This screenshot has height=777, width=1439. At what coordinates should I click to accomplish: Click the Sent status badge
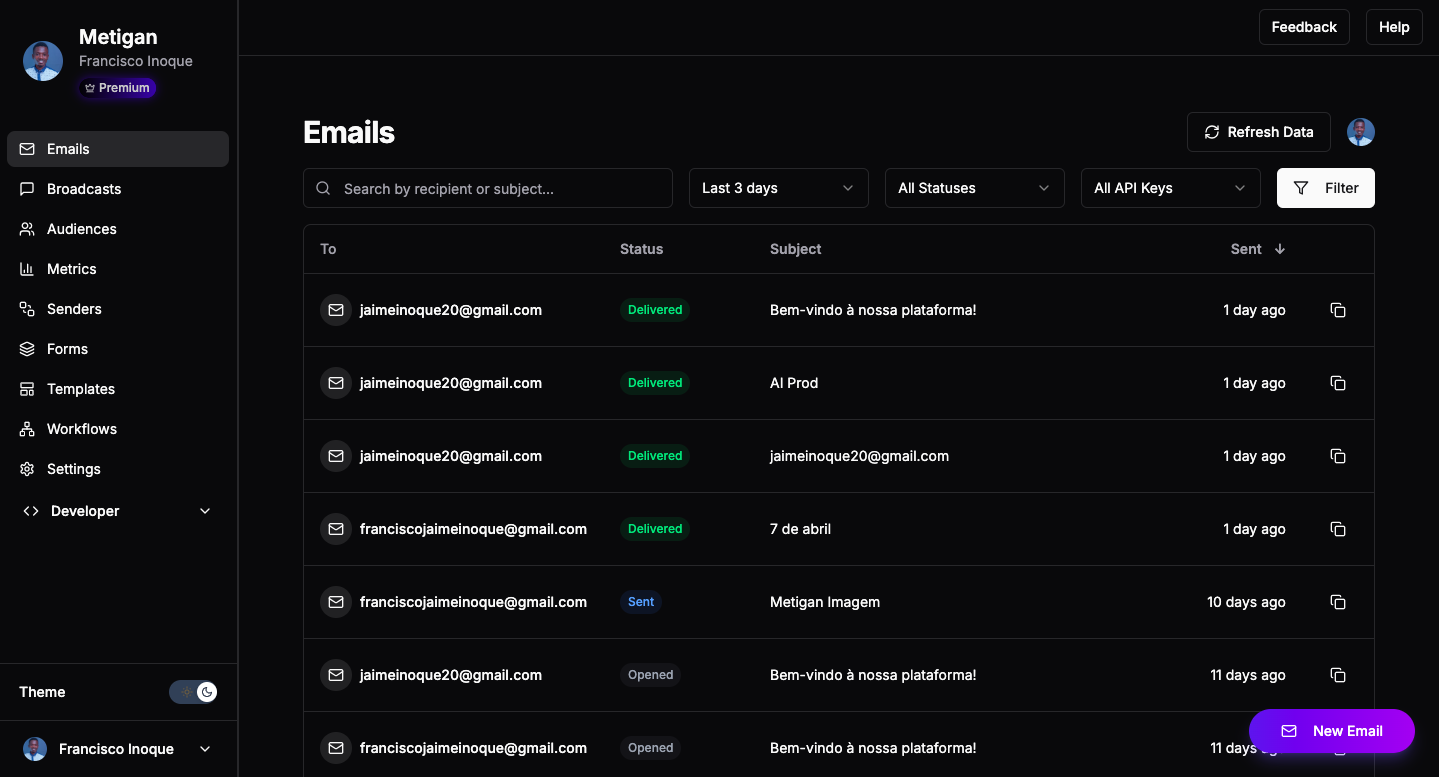pyautogui.click(x=641, y=602)
